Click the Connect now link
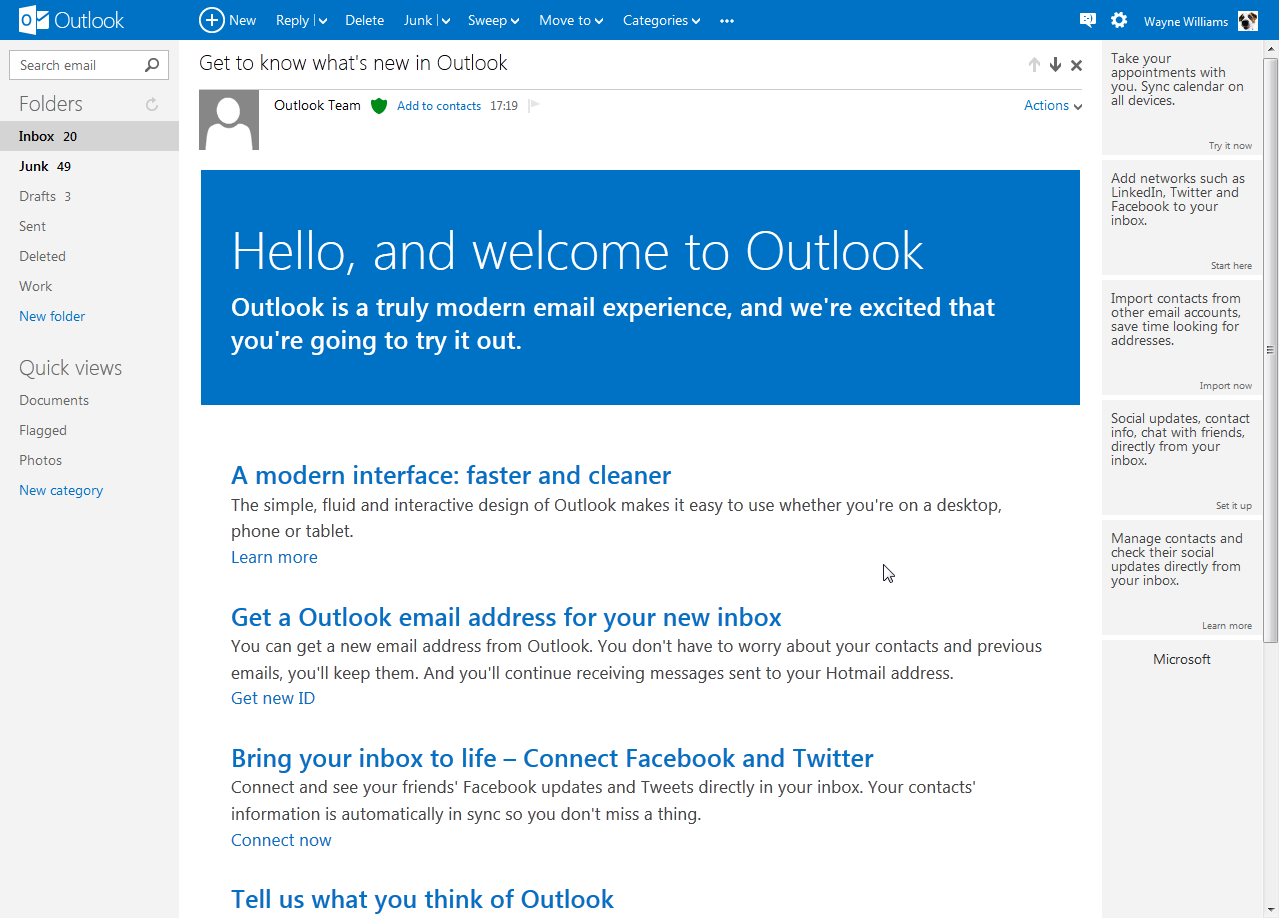Image resolution: width=1279 pixels, height=918 pixels. [281, 840]
